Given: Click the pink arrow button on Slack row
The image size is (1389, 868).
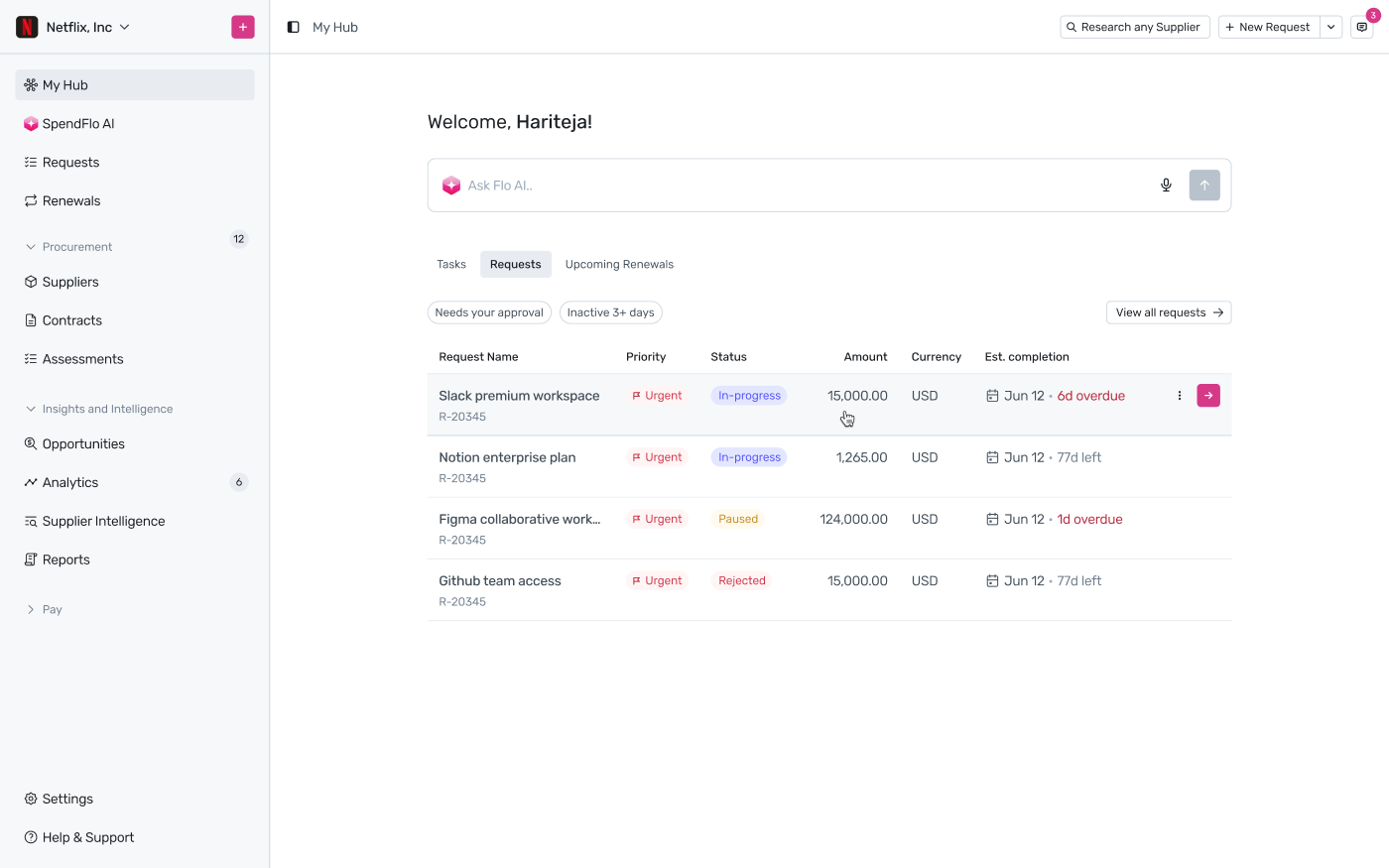Looking at the screenshot, I should [x=1208, y=396].
